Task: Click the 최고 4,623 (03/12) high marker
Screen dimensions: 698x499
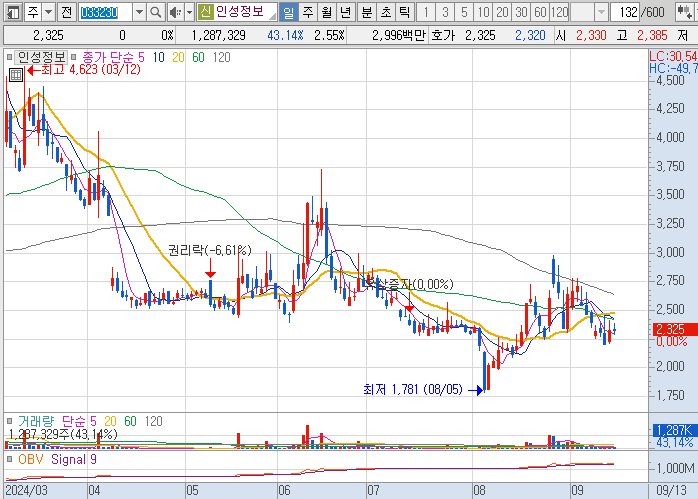Action: coord(84,69)
